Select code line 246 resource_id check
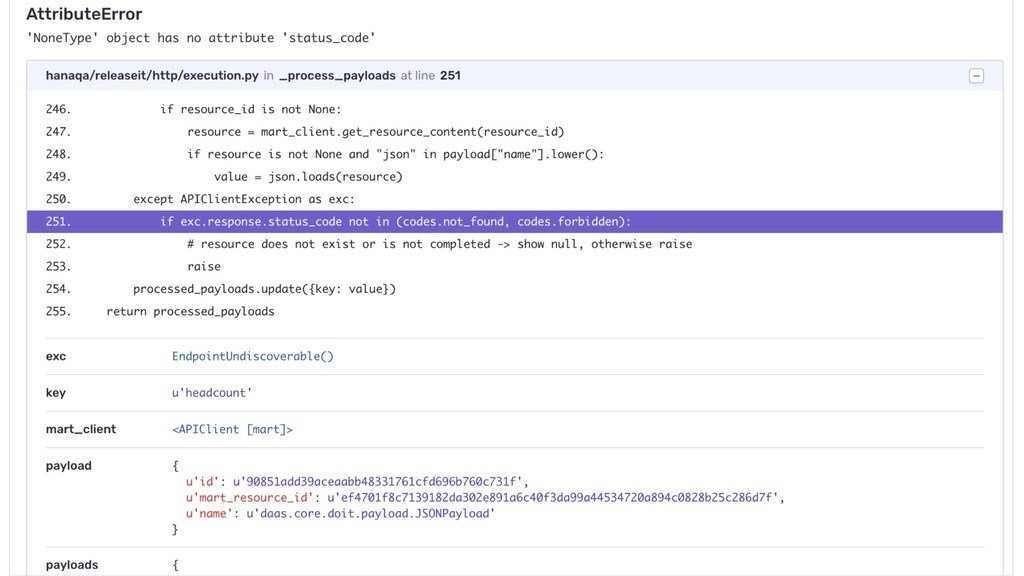 pos(515,109)
